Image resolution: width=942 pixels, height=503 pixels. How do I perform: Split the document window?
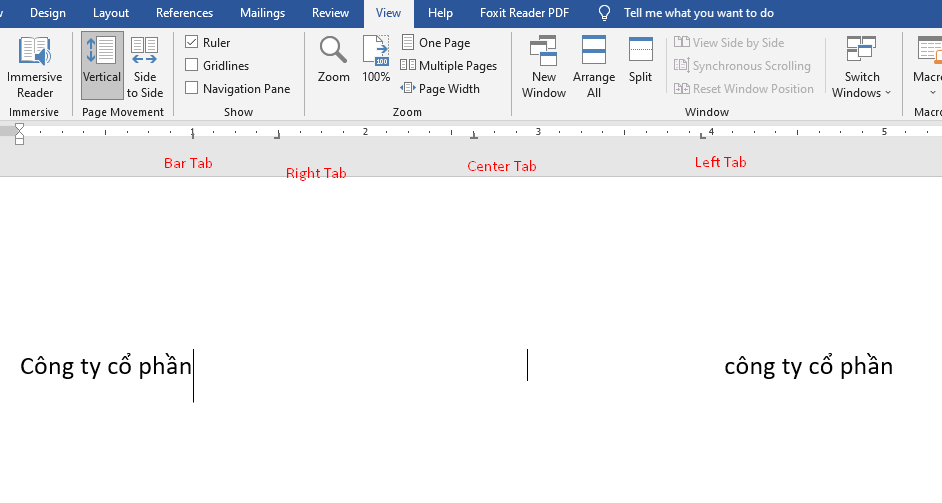(x=640, y=59)
